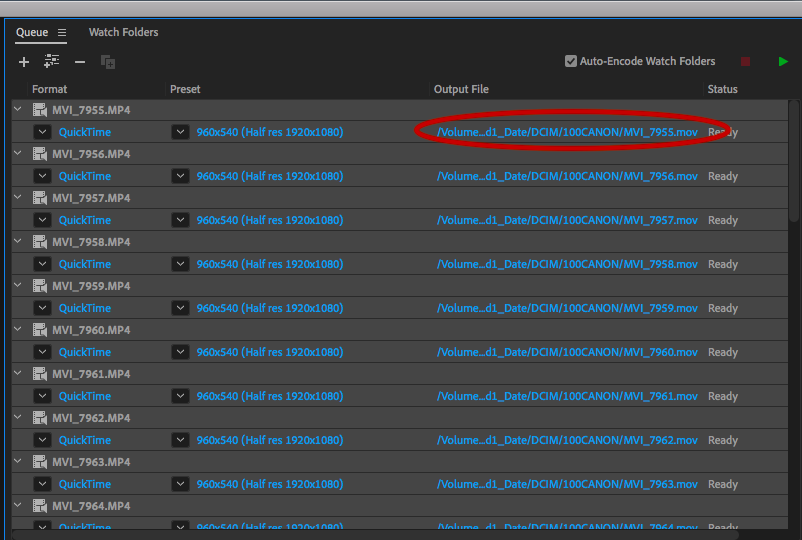802x540 pixels.
Task: Click the vertical scrollbar of the queue list
Action: [x=794, y=160]
